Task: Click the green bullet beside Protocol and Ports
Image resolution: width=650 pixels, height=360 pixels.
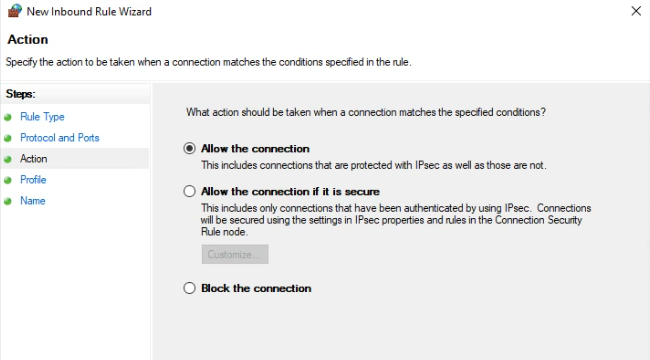Action: pyautogui.click(x=7, y=138)
